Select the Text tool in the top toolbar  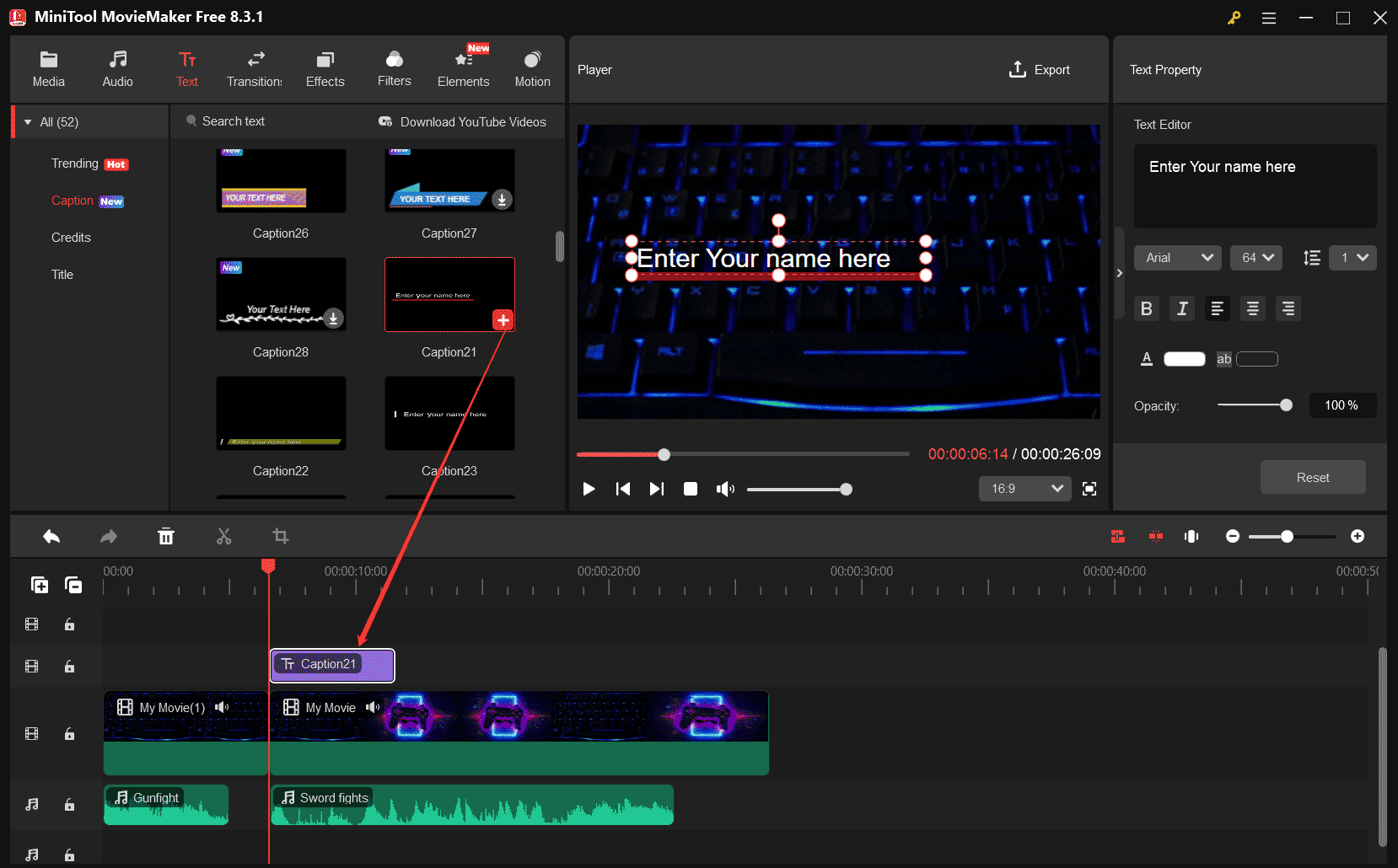pos(186,67)
